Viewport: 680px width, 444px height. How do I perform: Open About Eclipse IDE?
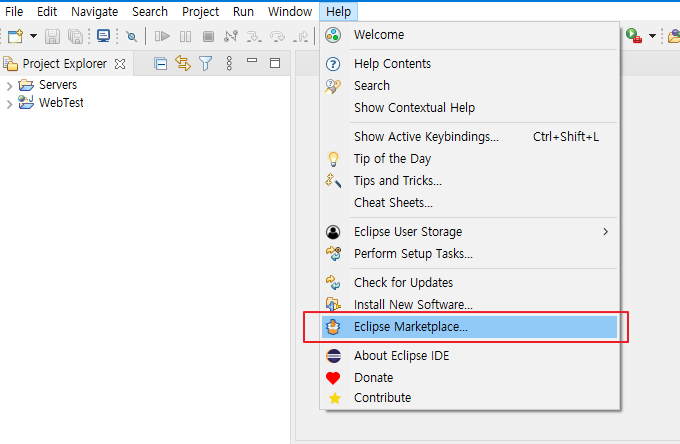[x=470, y=356]
